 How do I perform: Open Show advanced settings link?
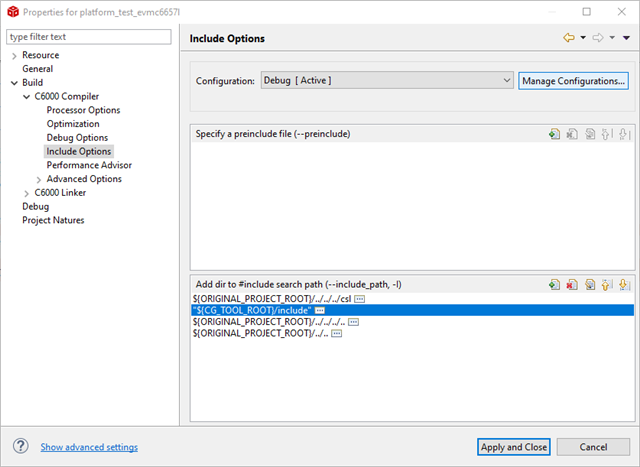[89, 447]
